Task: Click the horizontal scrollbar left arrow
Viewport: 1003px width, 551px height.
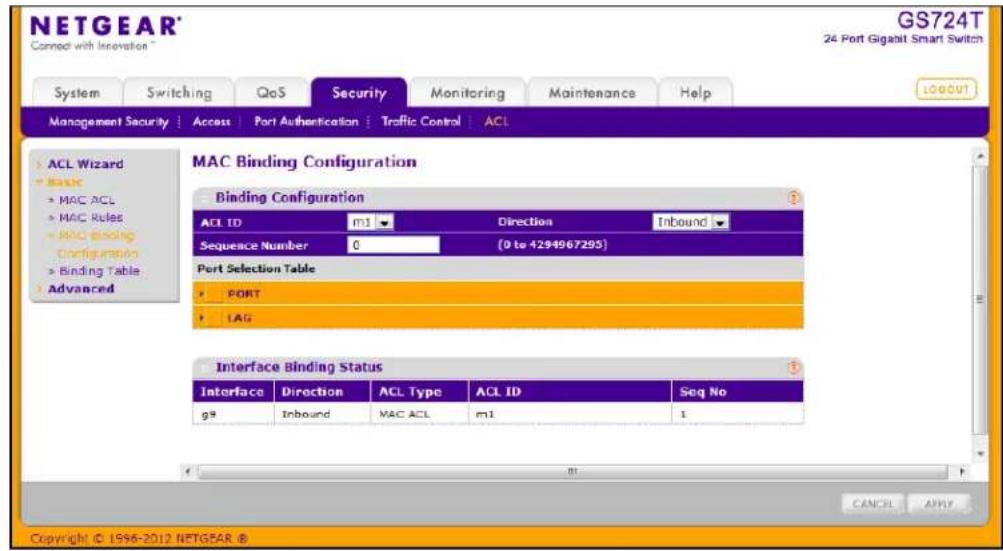Action: (x=188, y=472)
